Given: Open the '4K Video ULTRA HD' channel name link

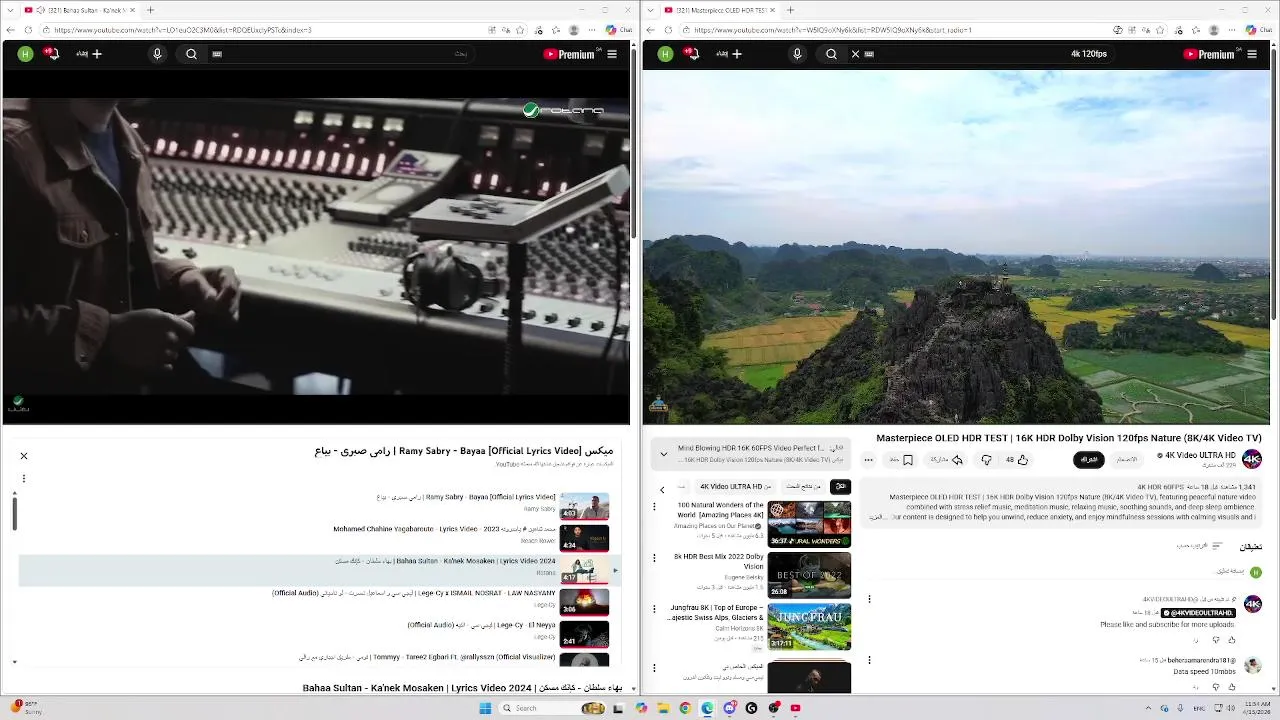Looking at the screenshot, I should 1200,455.
